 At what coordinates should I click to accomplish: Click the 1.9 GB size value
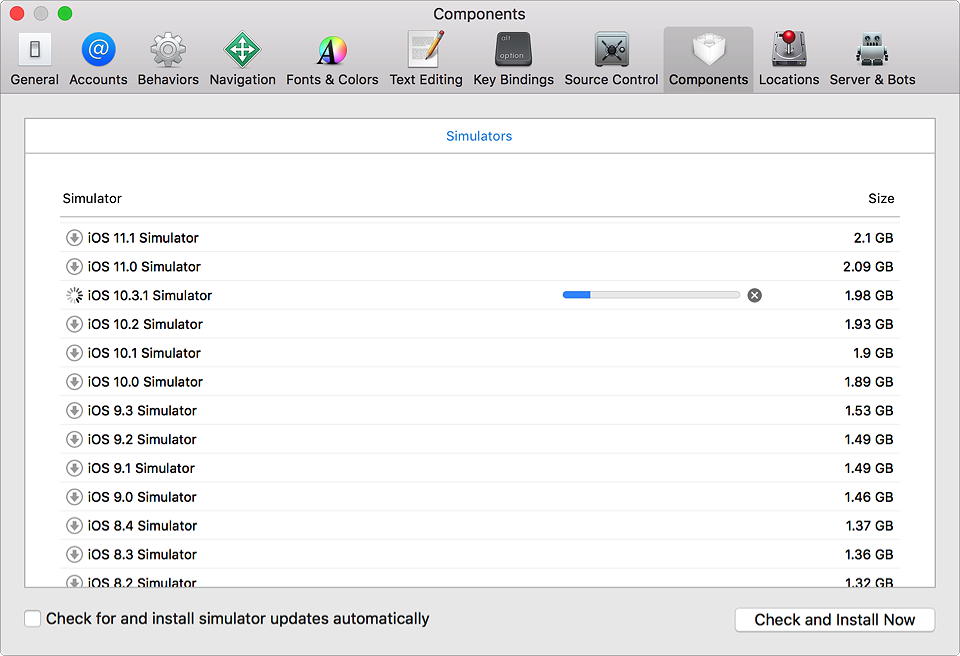point(872,353)
